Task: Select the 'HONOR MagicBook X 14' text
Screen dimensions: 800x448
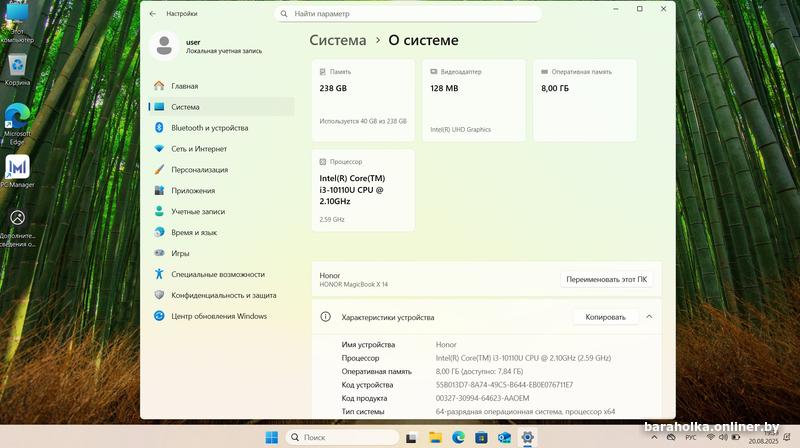Action: coord(354,284)
